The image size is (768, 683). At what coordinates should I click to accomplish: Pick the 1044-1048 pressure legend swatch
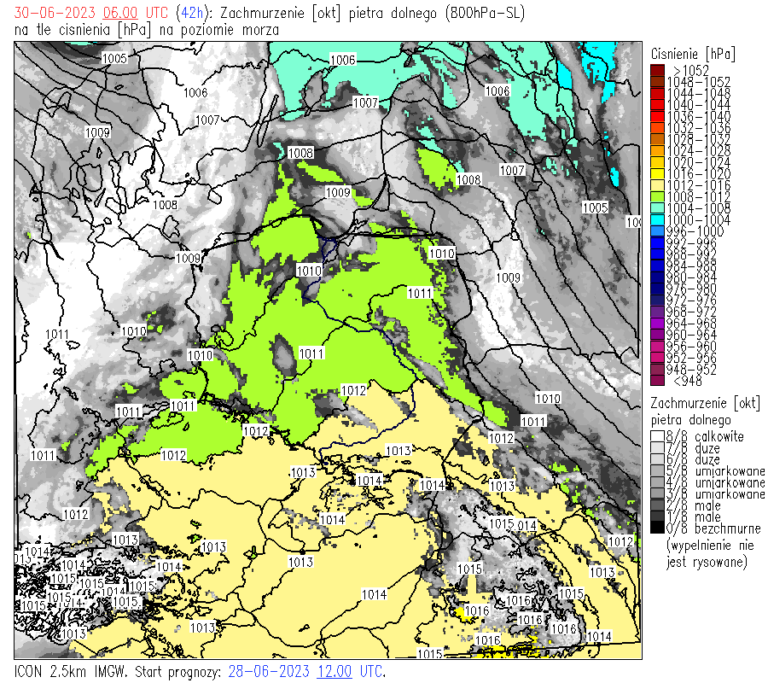tap(657, 93)
